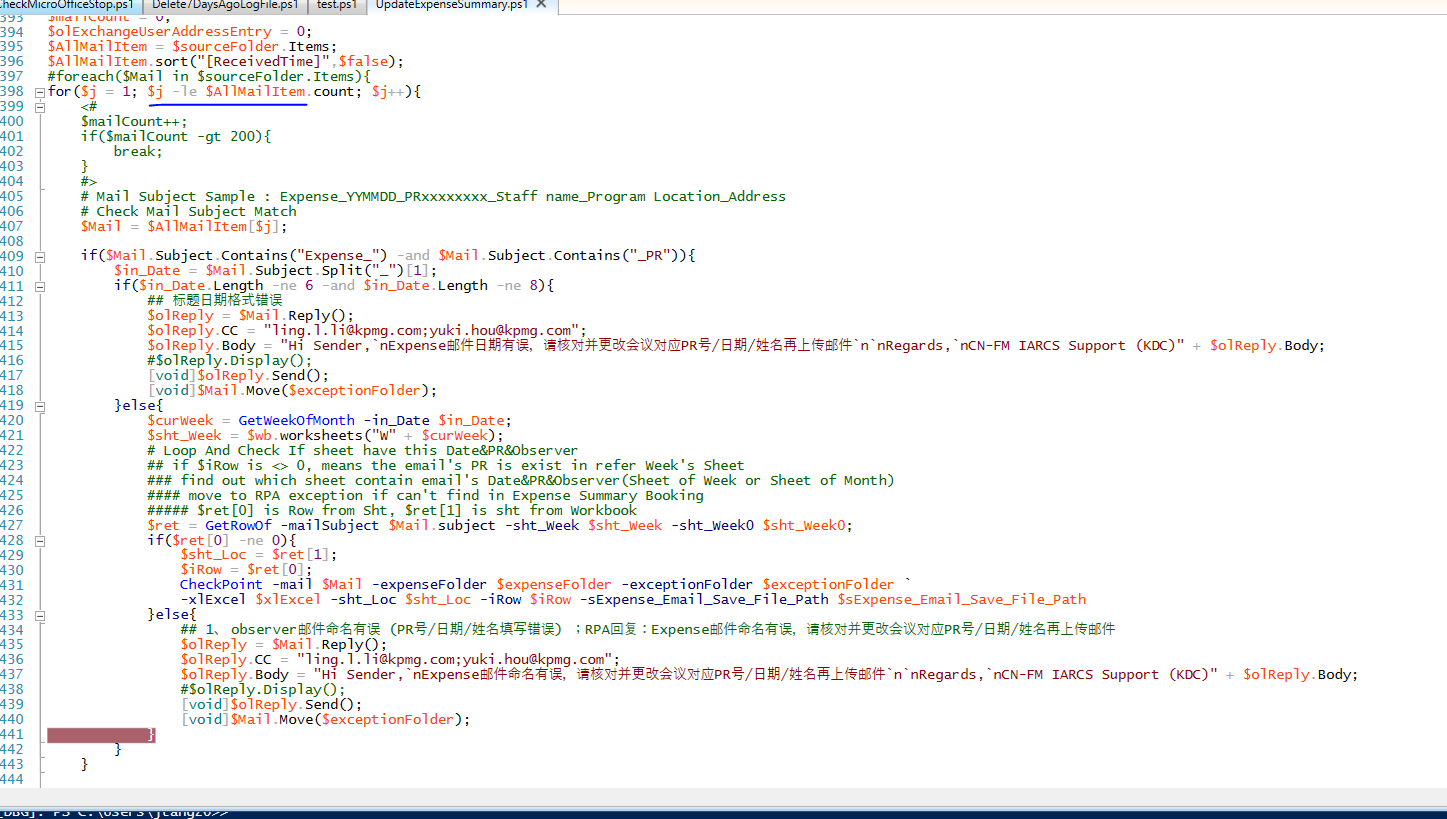
Task: Fold the $ret[0] if block at line 428
Action: tap(40, 540)
